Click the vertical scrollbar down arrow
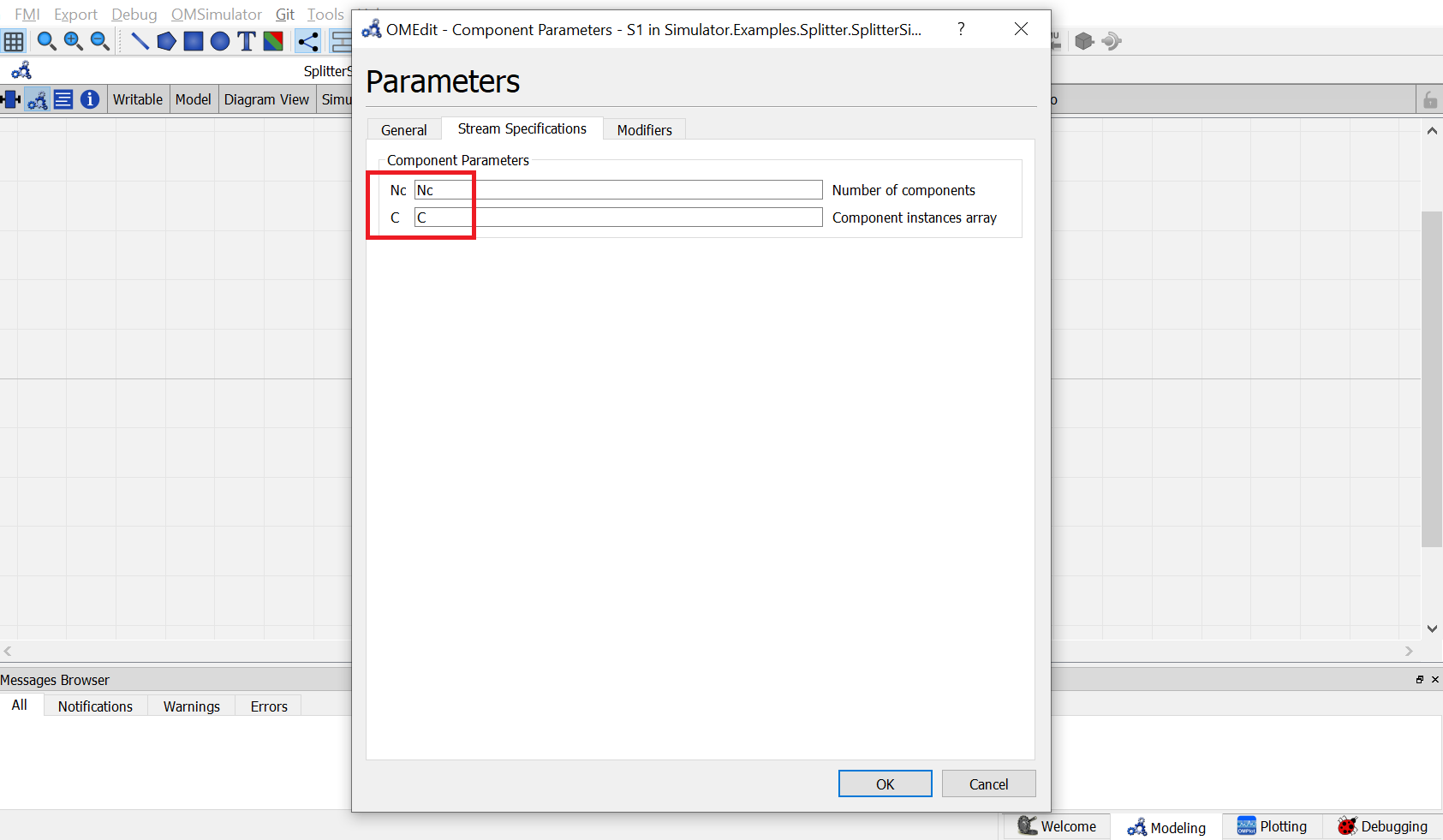Image resolution: width=1443 pixels, height=840 pixels. pyautogui.click(x=1432, y=629)
